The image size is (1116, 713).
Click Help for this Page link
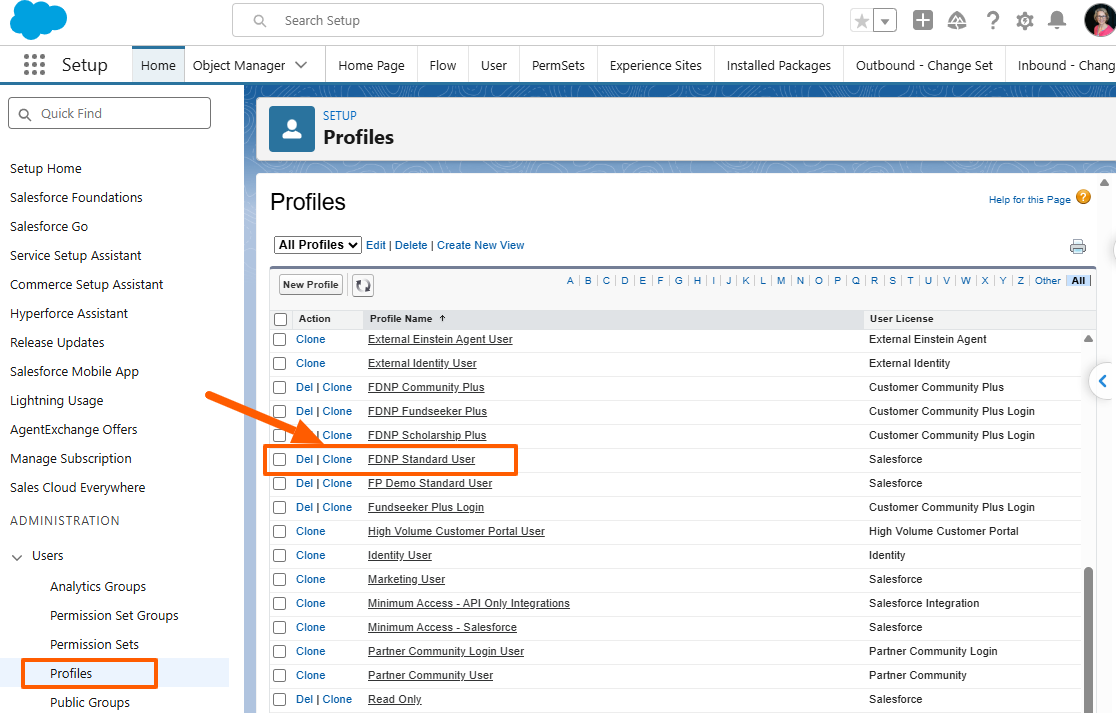click(x=1029, y=200)
